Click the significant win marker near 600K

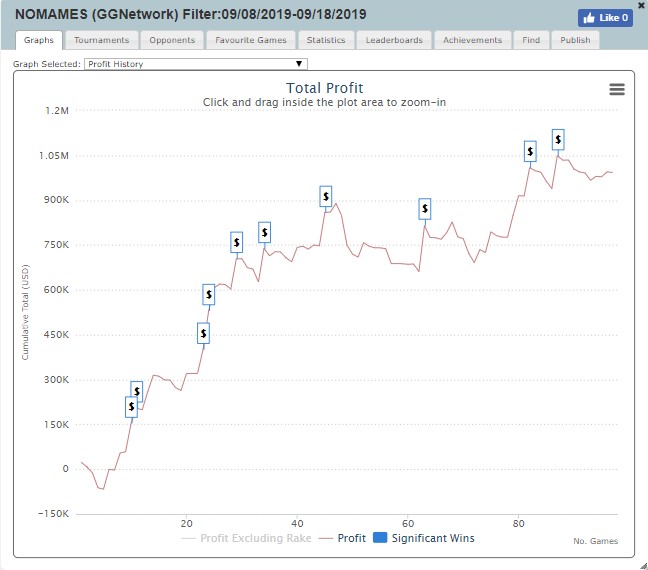(x=209, y=293)
